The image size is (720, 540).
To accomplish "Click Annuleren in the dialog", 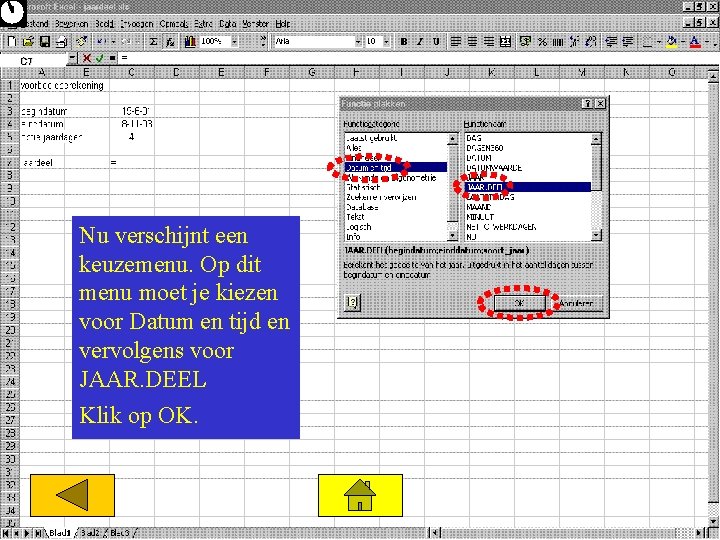I will [576, 303].
